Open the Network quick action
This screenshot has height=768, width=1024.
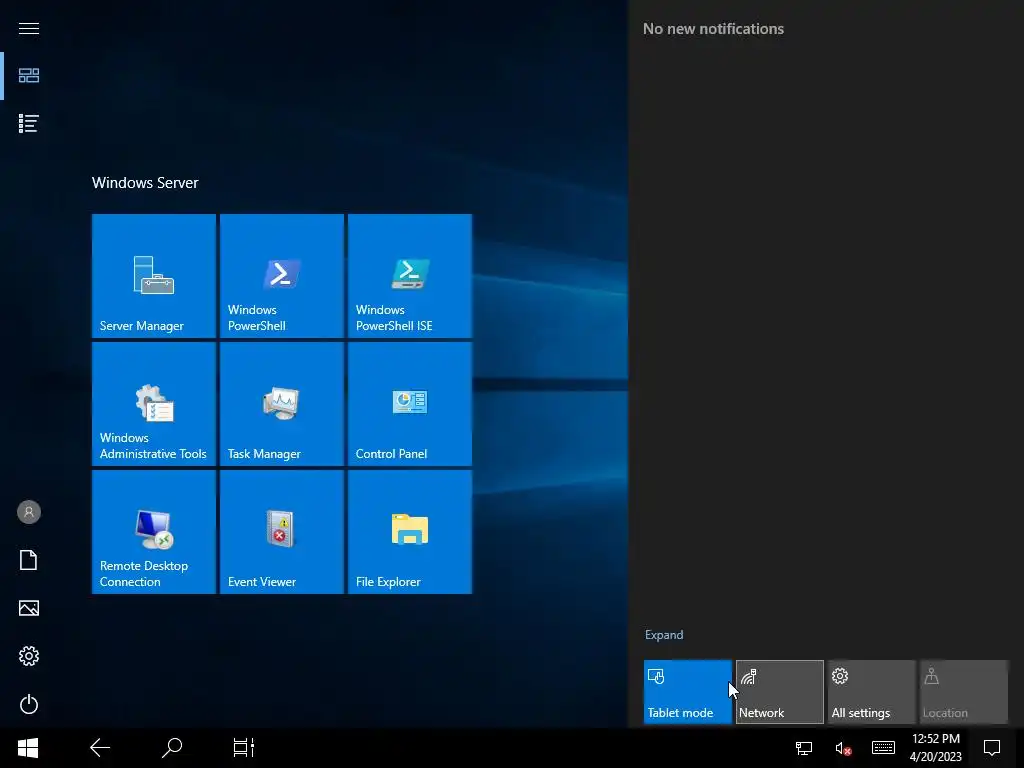[780, 692]
